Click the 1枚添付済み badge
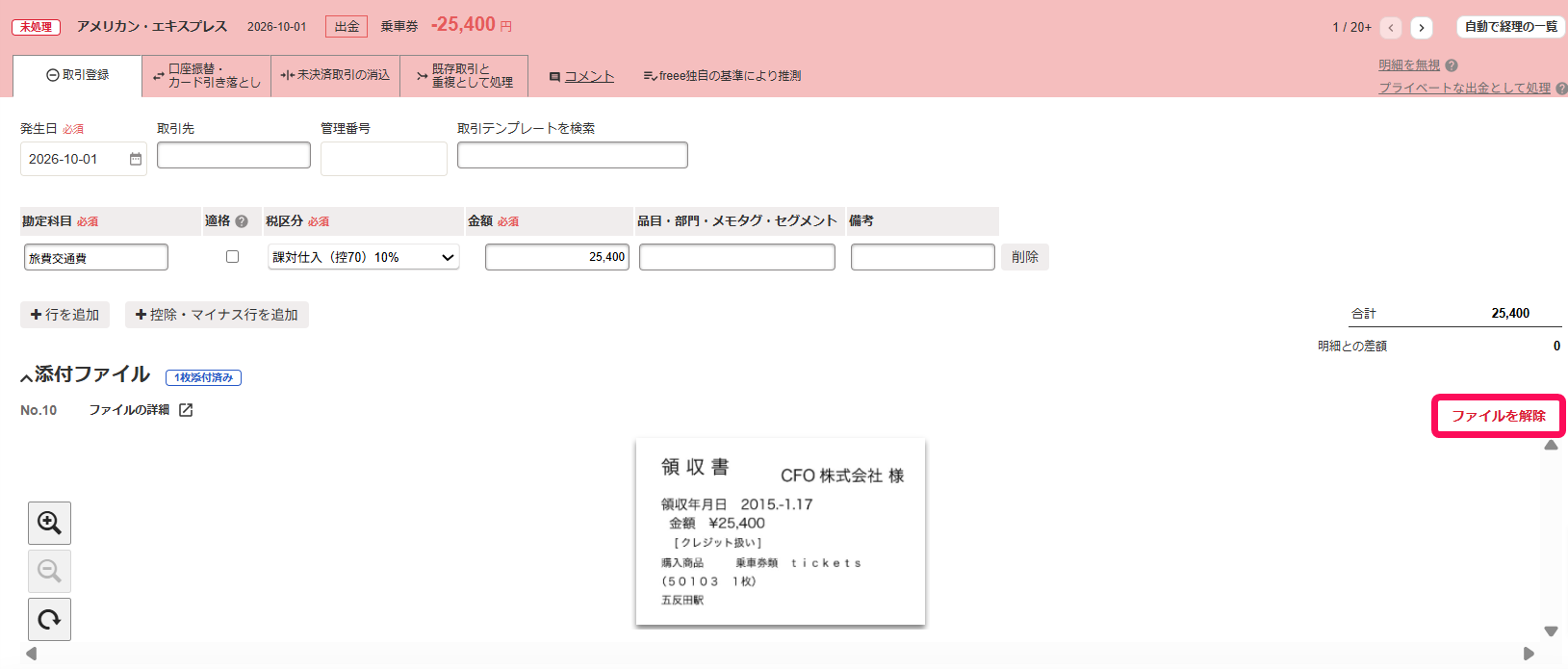Image resolution: width=1568 pixels, height=669 pixels. point(203,377)
